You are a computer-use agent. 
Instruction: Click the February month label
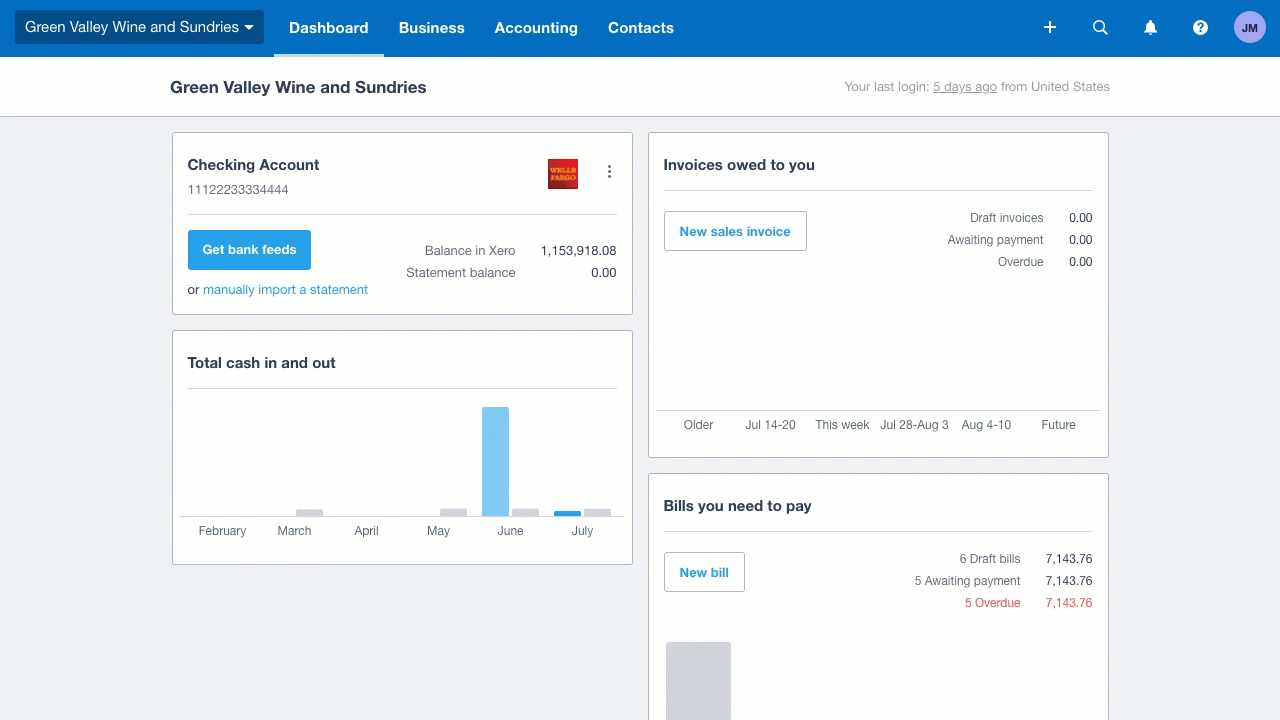tap(222, 531)
